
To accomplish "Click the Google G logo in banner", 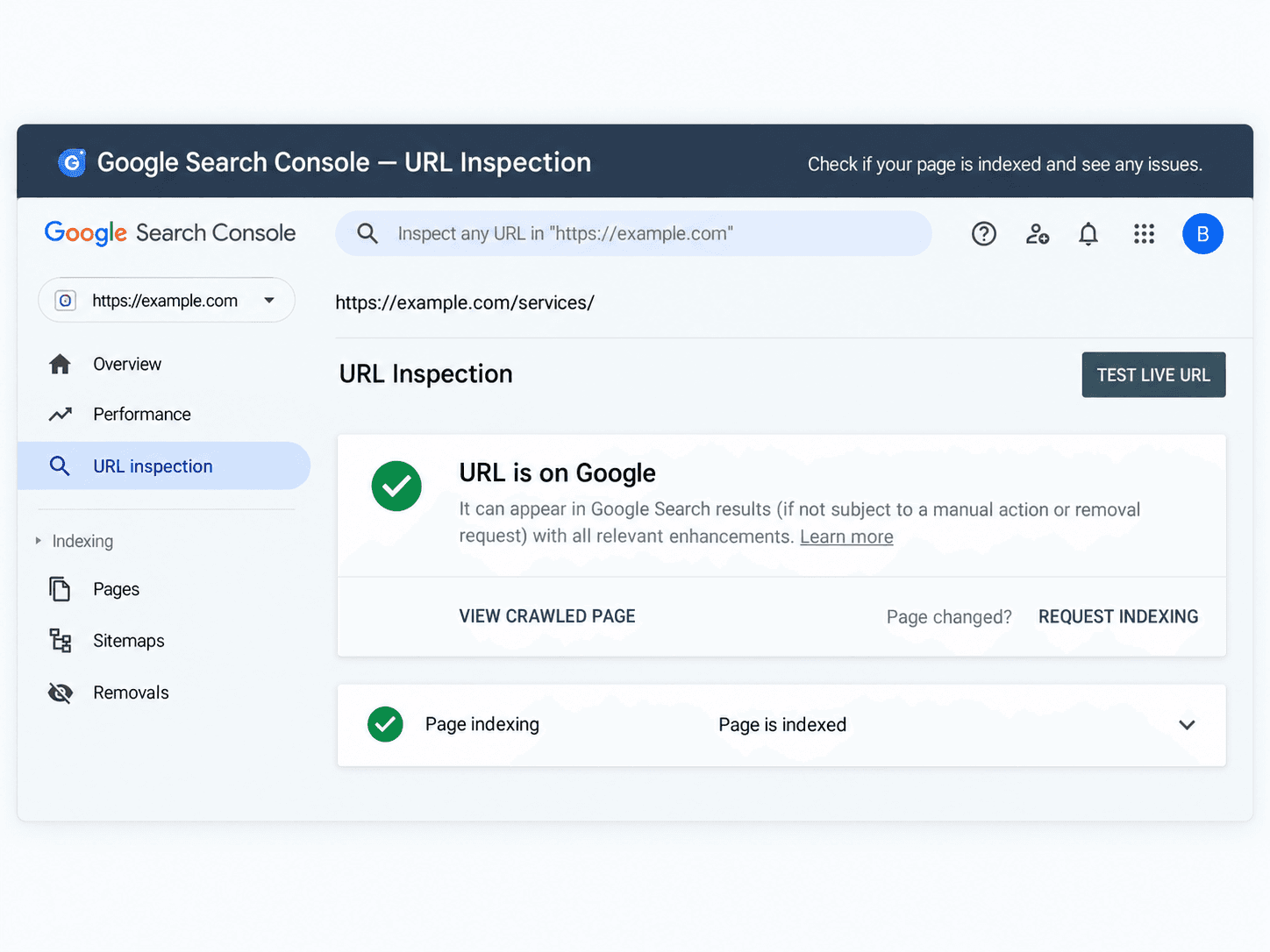I will point(72,162).
